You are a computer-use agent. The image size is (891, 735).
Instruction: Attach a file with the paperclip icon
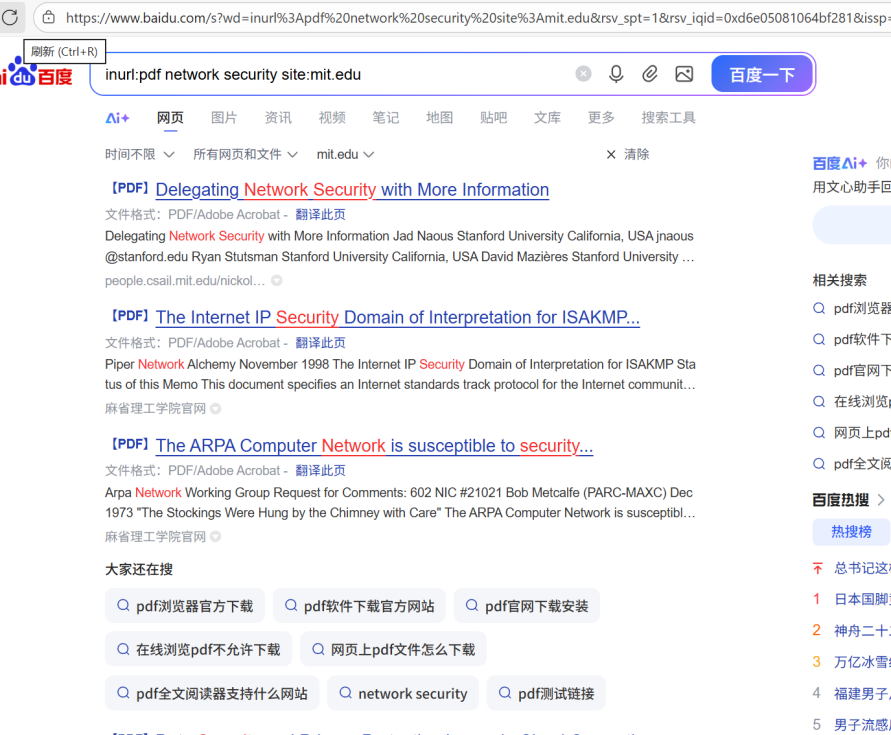(650, 74)
